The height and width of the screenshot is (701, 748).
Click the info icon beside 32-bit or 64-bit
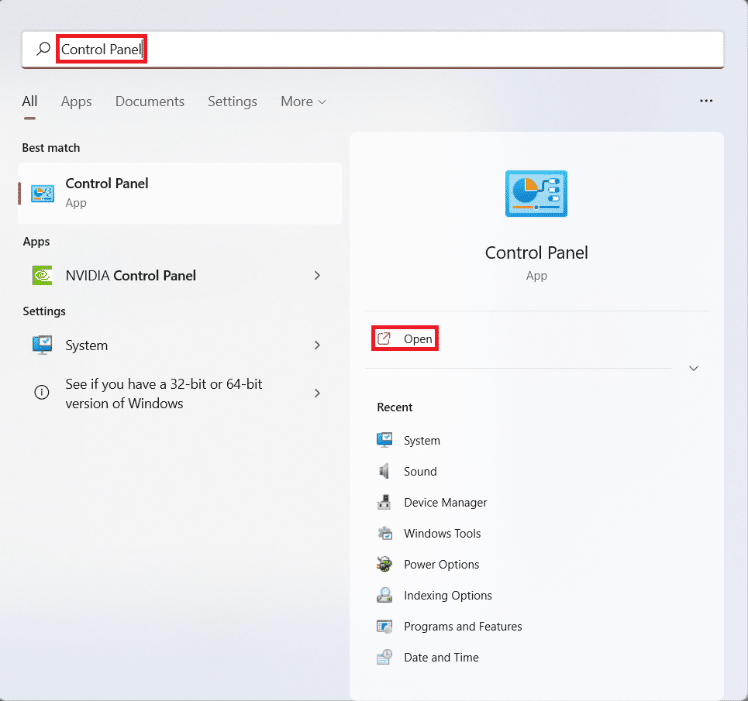click(x=42, y=392)
